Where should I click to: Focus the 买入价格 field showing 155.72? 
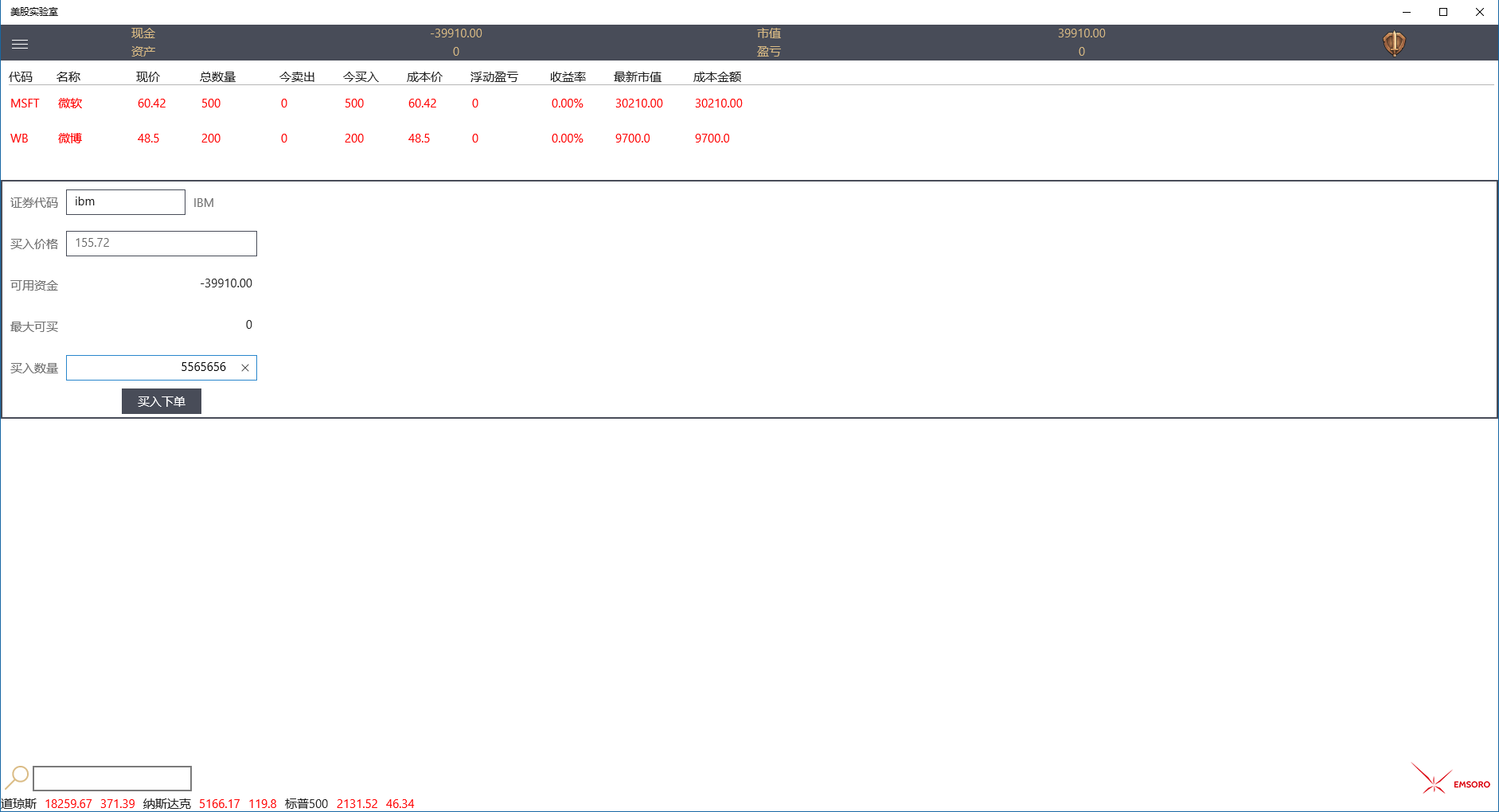click(x=162, y=244)
